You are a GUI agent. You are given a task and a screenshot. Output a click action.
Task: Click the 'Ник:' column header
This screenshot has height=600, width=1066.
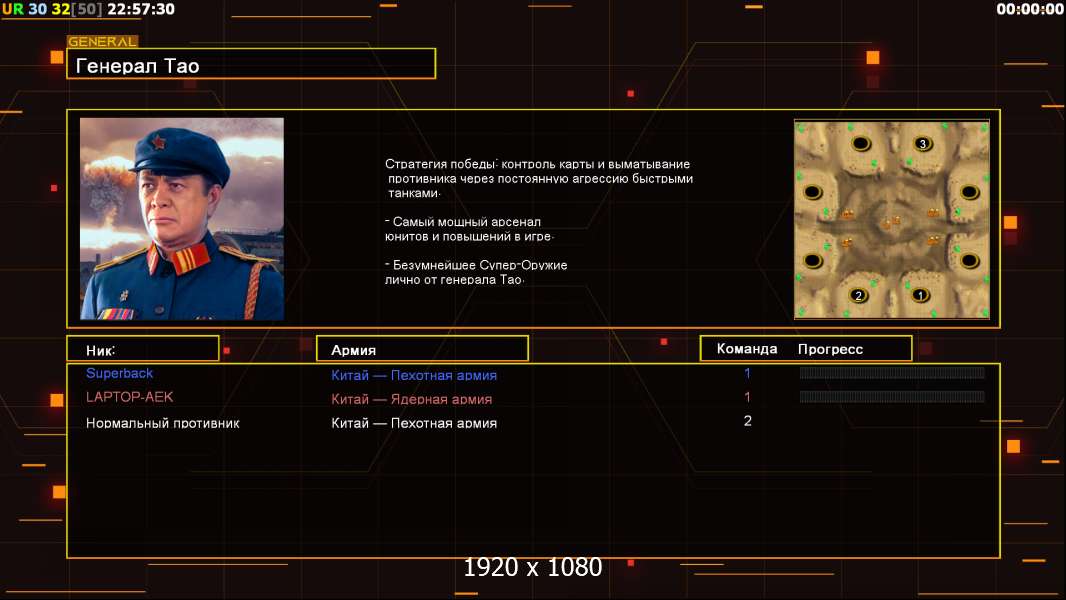pos(143,349)
